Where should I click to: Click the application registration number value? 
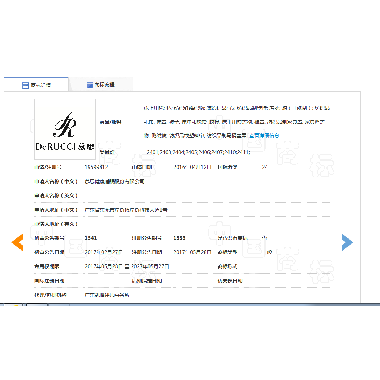coord(96,167)
